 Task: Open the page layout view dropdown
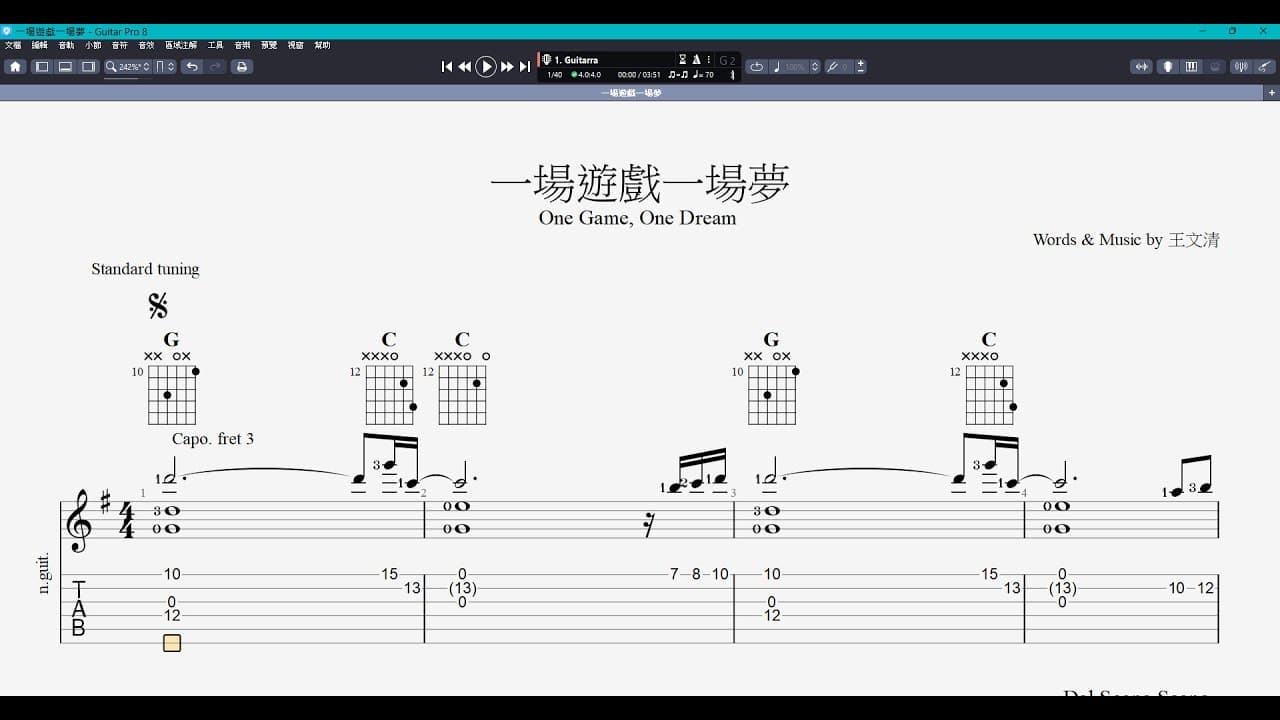(x=165, y=67)
